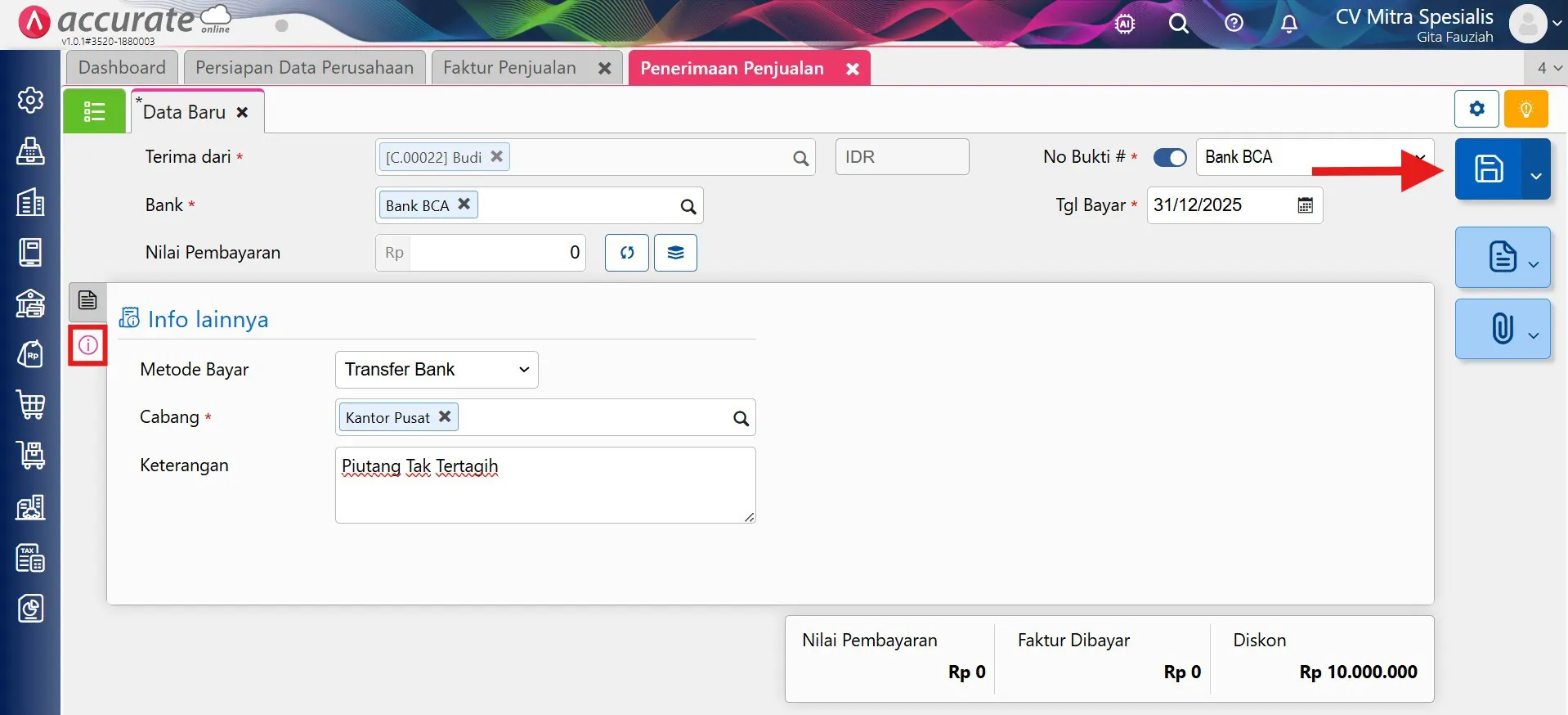The width and height of the screenshot is (1568, 715).
Task: Open the notification bell
Action: [1288, 24]
